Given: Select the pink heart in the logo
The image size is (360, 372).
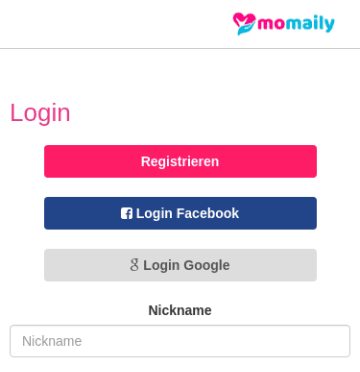Looking at the screenshot, I should 244,19.
